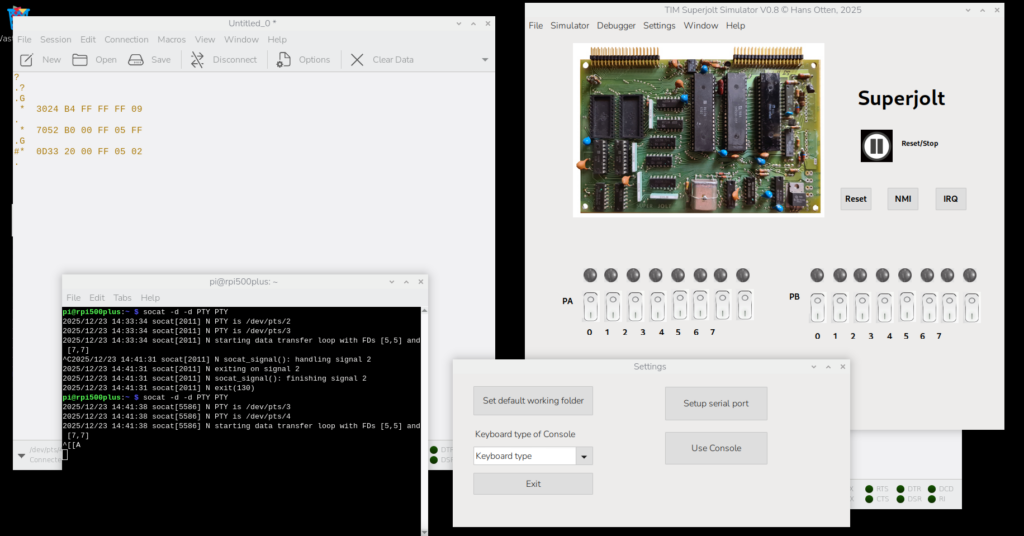Screen dimensions: 1024x536
Task: Click the Superjolt circuit board image
Action: pyautogui.click(x=698, y=130)
